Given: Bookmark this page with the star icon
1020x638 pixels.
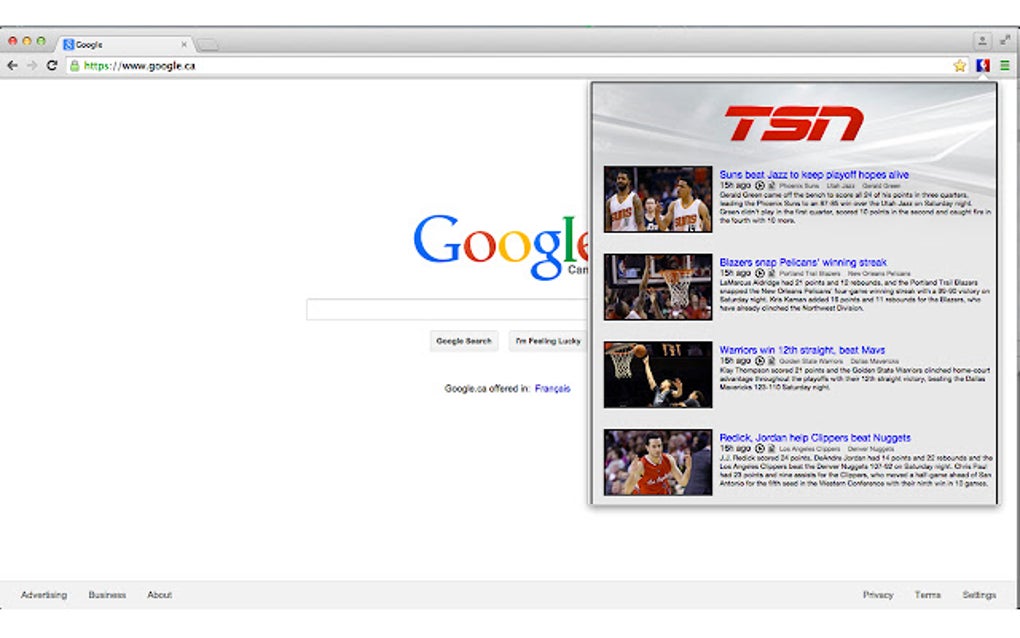Looking at the screenshot, I should point(958,64).
